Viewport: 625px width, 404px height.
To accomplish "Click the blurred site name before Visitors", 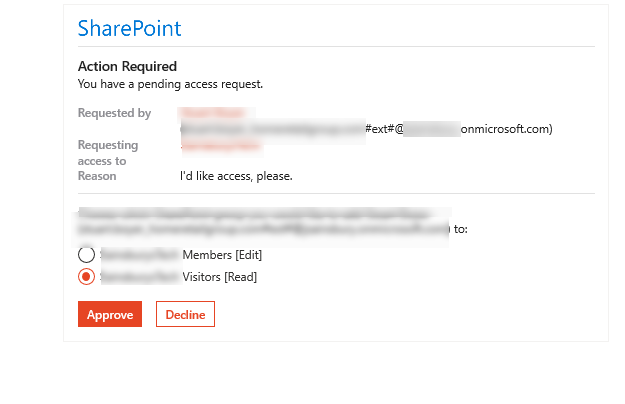I will tap(139, 277).
